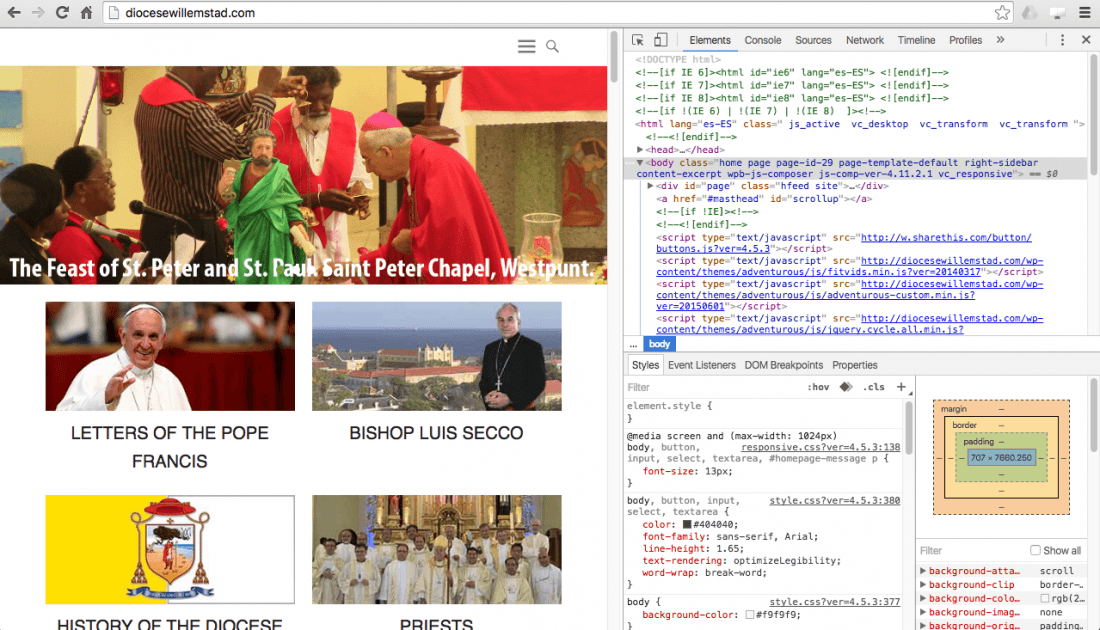Click the Feast of St. Peter slider image
This screenshot has height=630, width=1100.
tap(303, 175)
